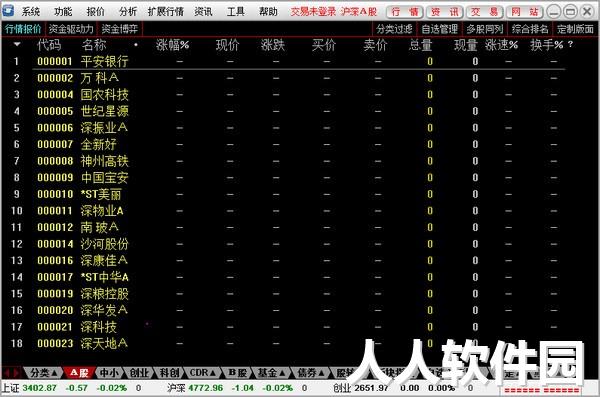Expand the 基金▲ bottom tab menu
The width and height of the screenshot is (600, 397).
pos(272,372)
